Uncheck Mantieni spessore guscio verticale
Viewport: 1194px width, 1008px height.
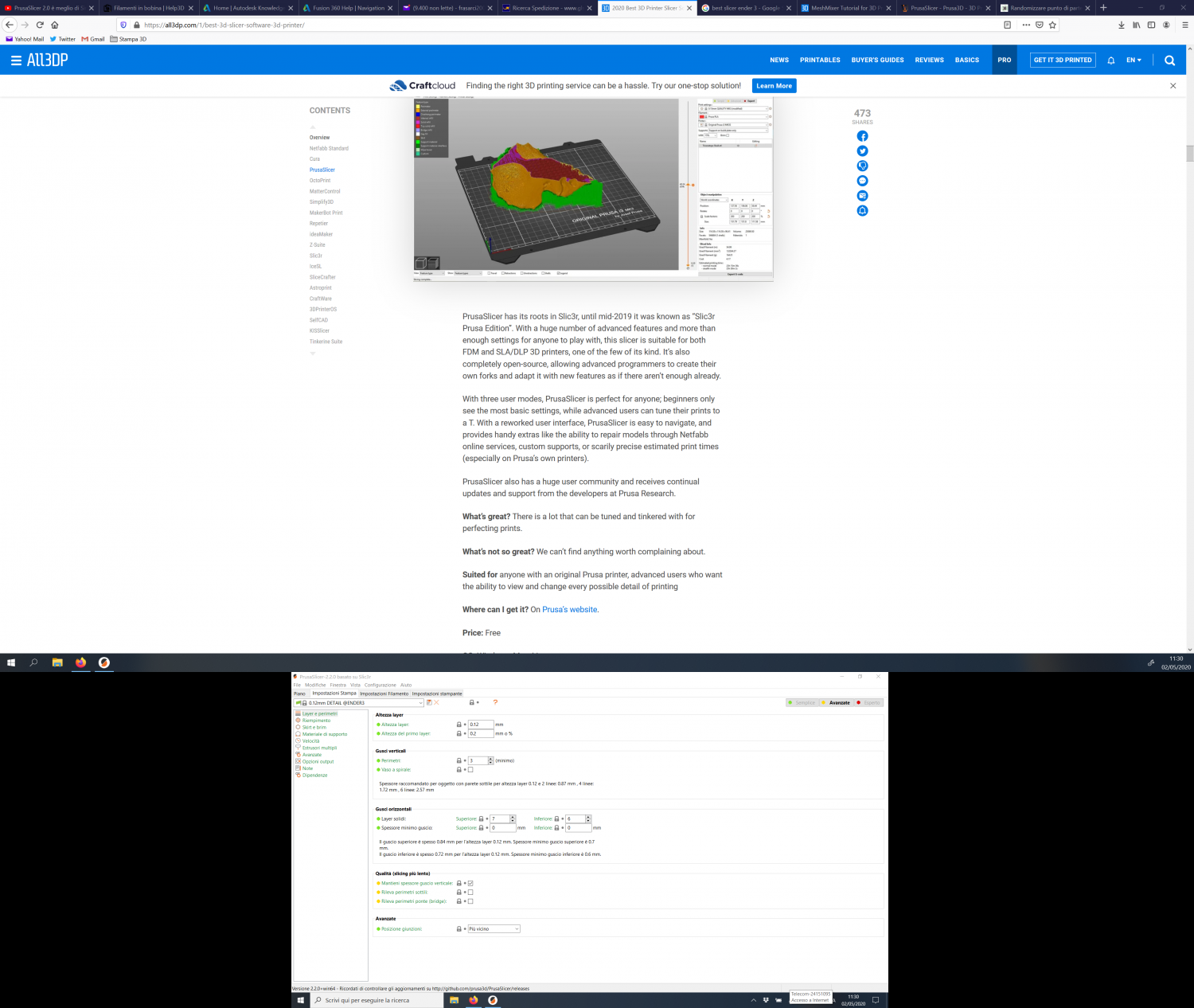click(x=470, y=883)
